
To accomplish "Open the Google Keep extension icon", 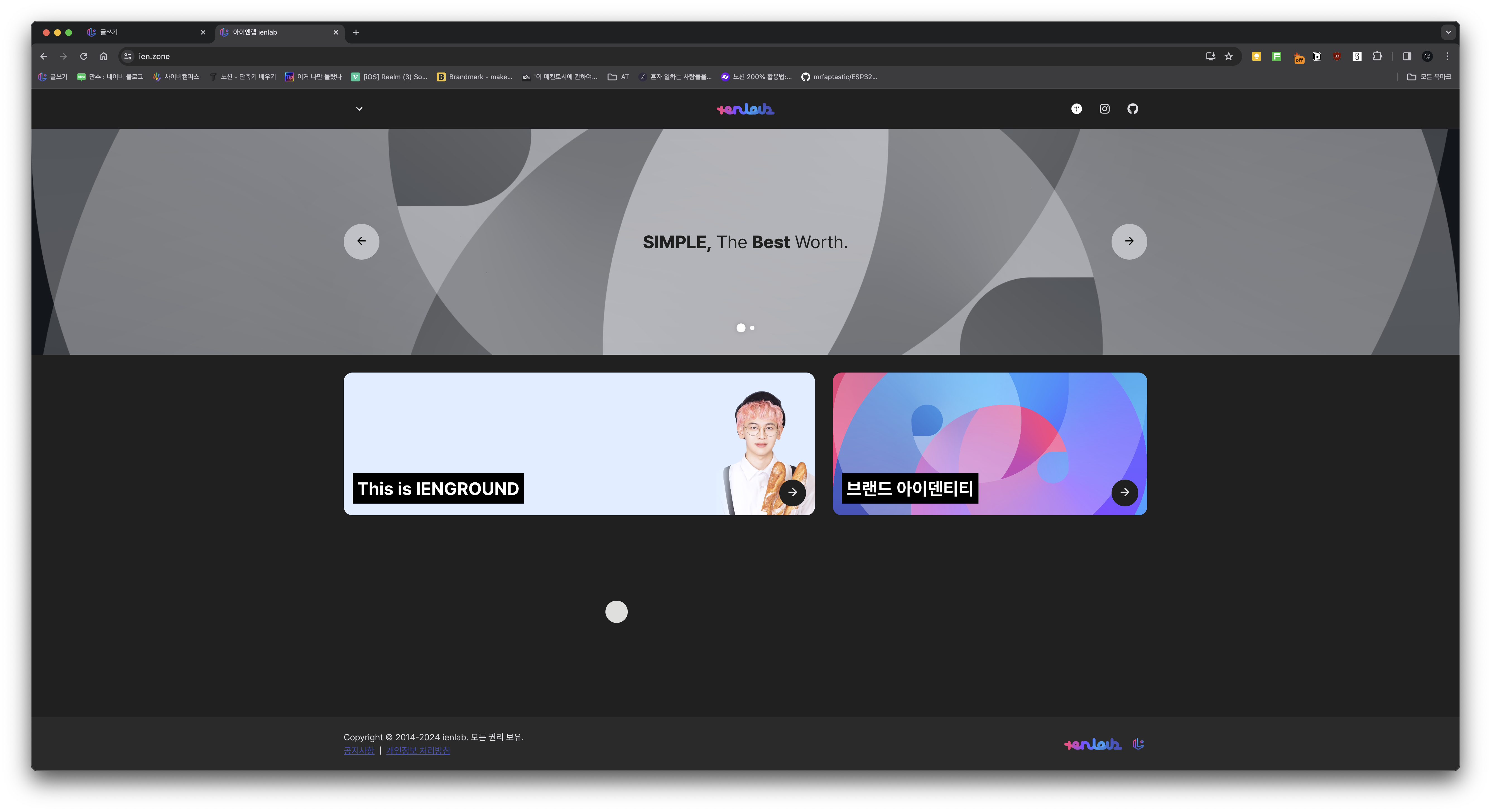I will tap(1257, 56).
